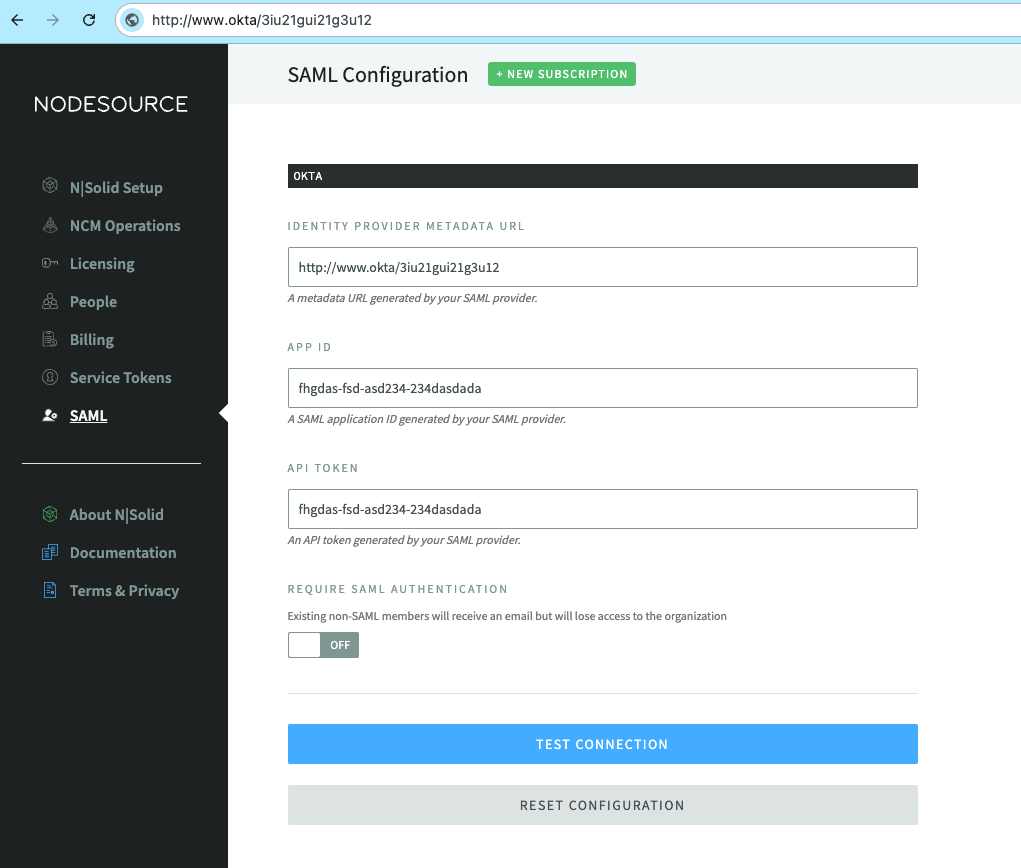Click 'A metadata URL generated by your SAML provider' hint
Image resolution: width=1021 pixels, height=868 pixels.
412,298
